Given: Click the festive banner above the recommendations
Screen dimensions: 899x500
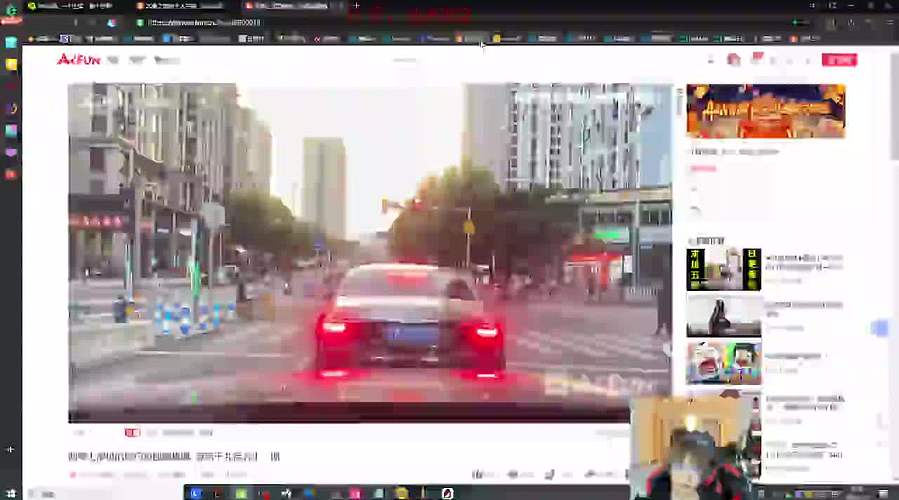Looking at the screenshot, I should point(765,111).
